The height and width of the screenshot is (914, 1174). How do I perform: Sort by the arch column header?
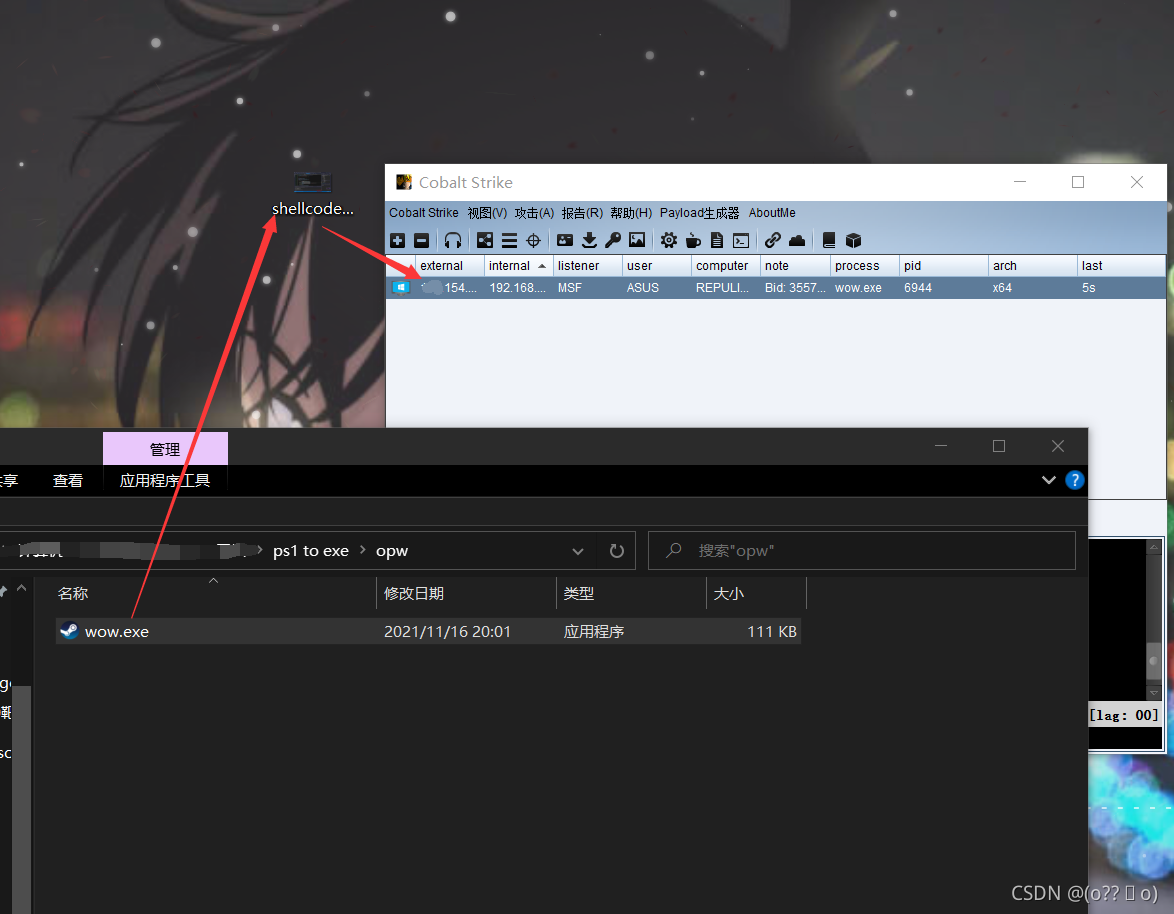coord(1032,266)
